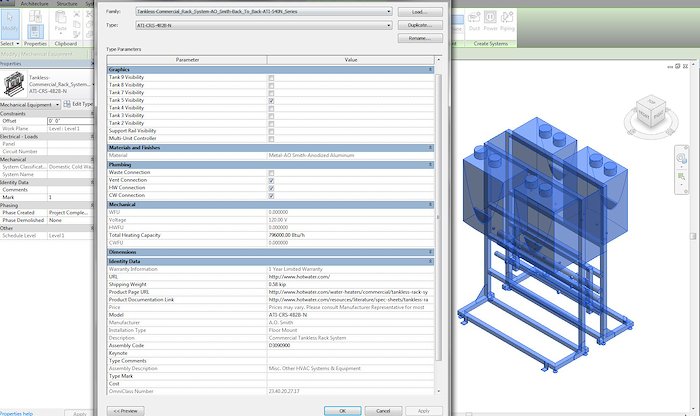Image resolution: width=700 pixels, height=416 pixels.
Task: Click the Offset value field in Properties
Action: [x=70, y=121]
